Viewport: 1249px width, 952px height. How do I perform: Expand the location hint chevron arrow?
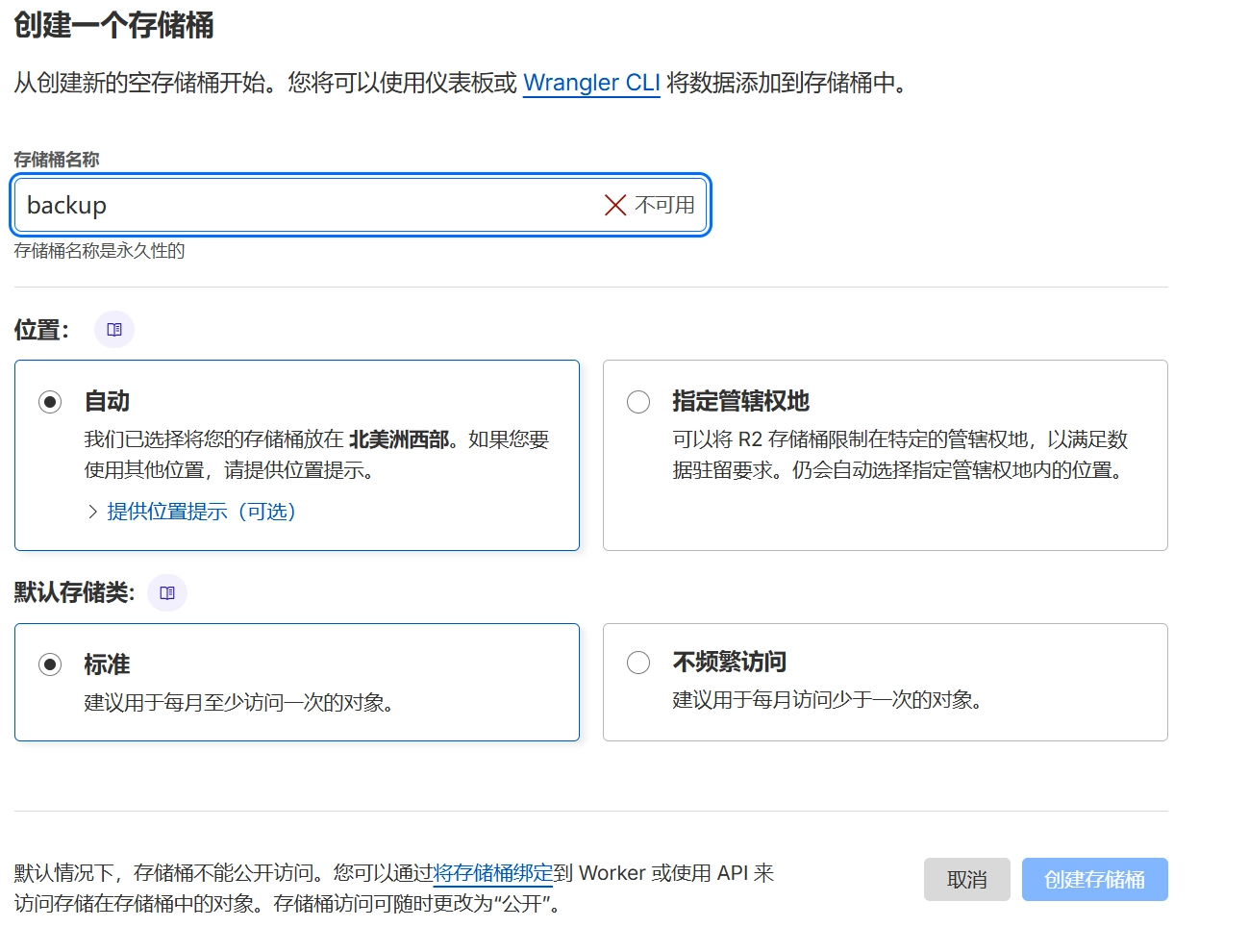click(92, 512)
